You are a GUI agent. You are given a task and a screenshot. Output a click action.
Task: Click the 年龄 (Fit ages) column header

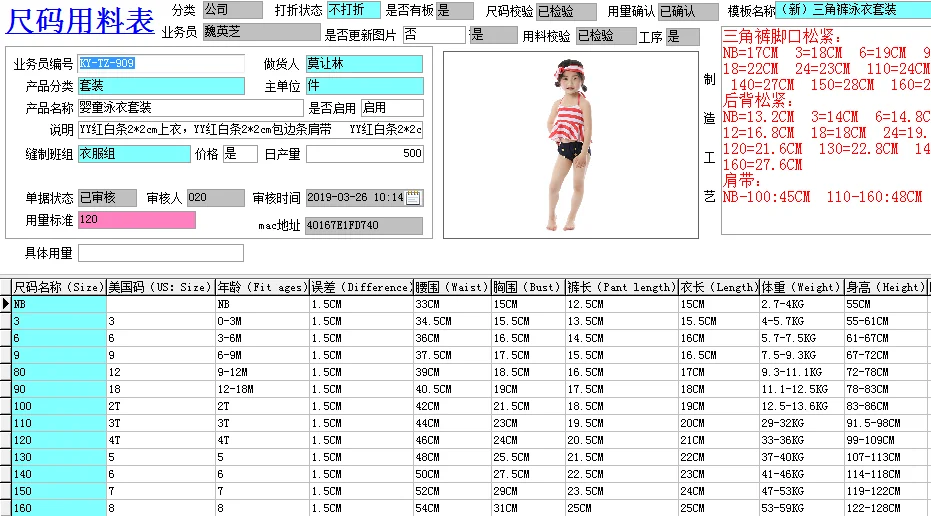coord(262,287)
